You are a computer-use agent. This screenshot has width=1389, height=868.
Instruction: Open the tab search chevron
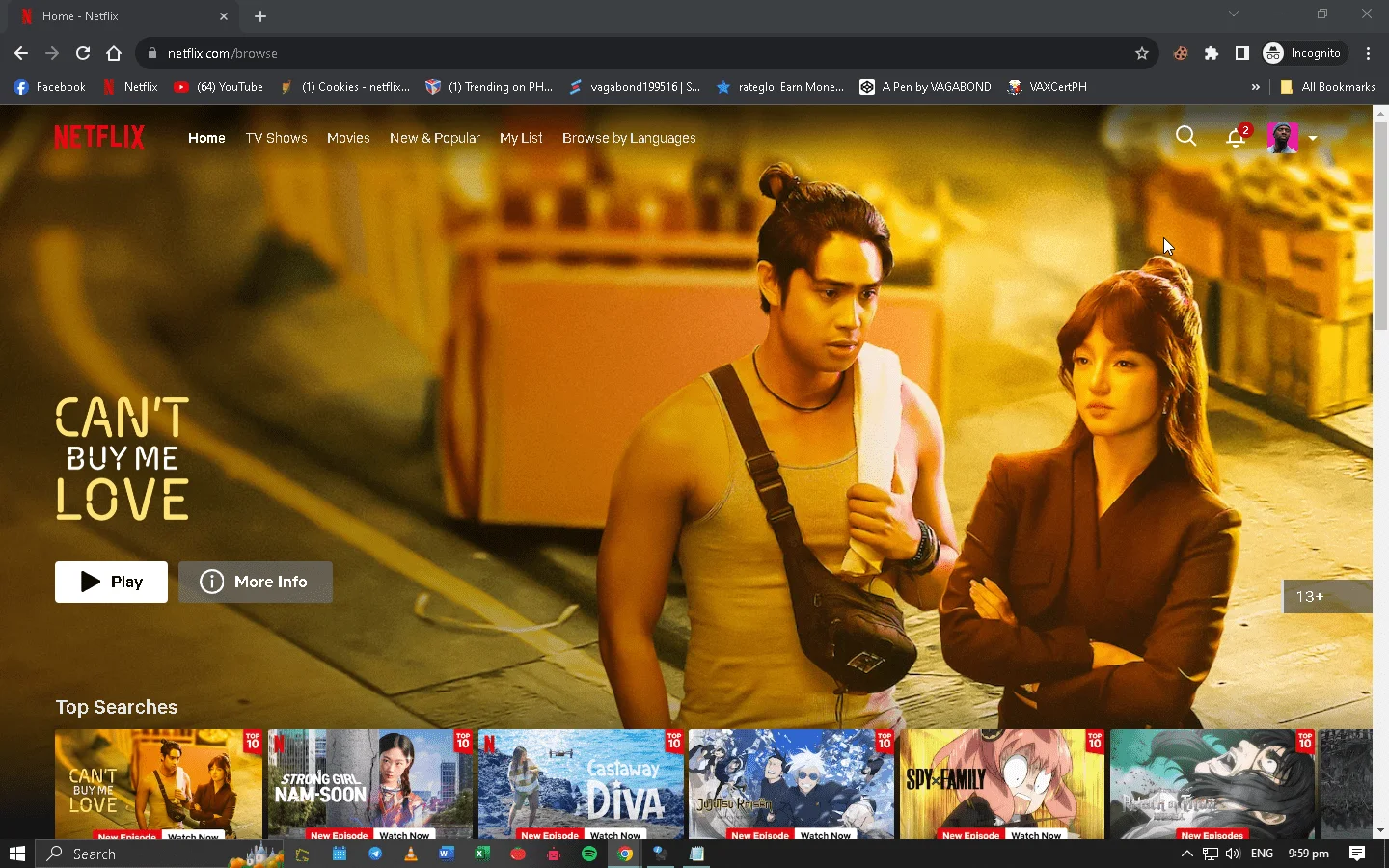tap(1234, 14)
